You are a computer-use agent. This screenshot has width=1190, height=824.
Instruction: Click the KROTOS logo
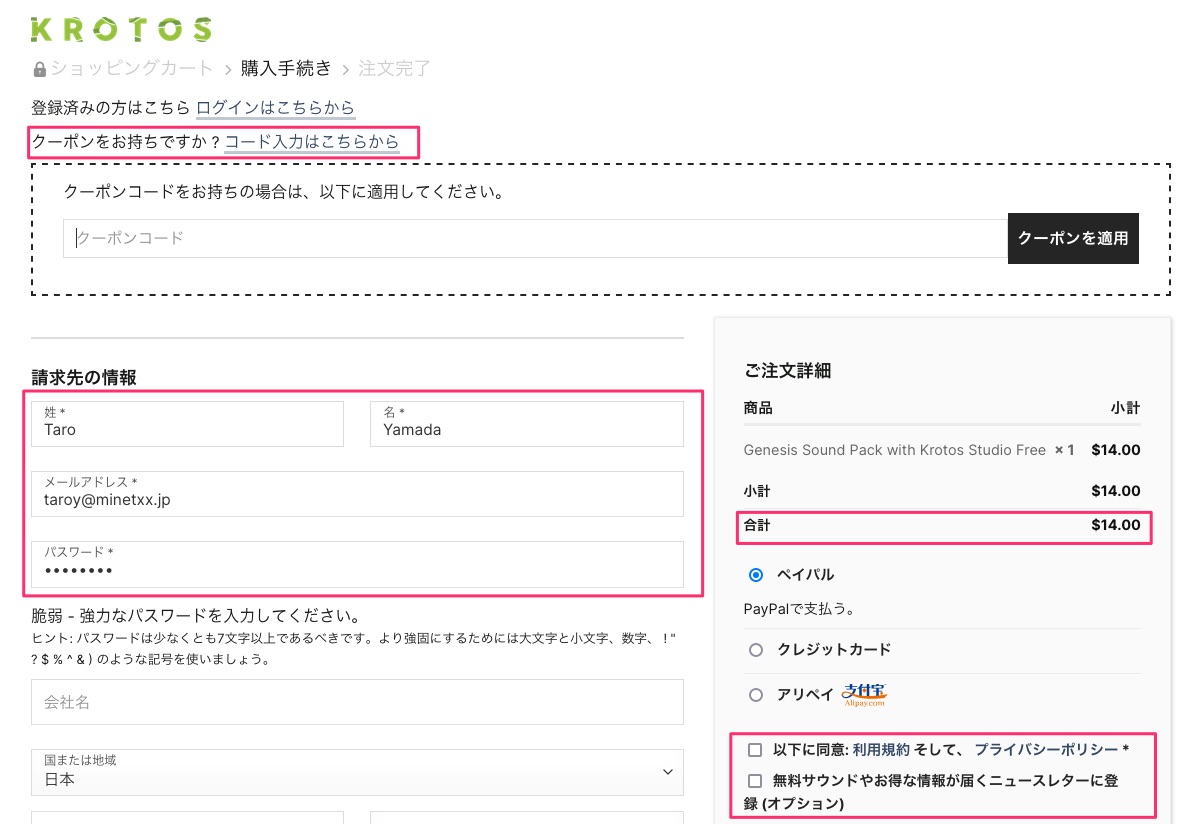(121, 30)
